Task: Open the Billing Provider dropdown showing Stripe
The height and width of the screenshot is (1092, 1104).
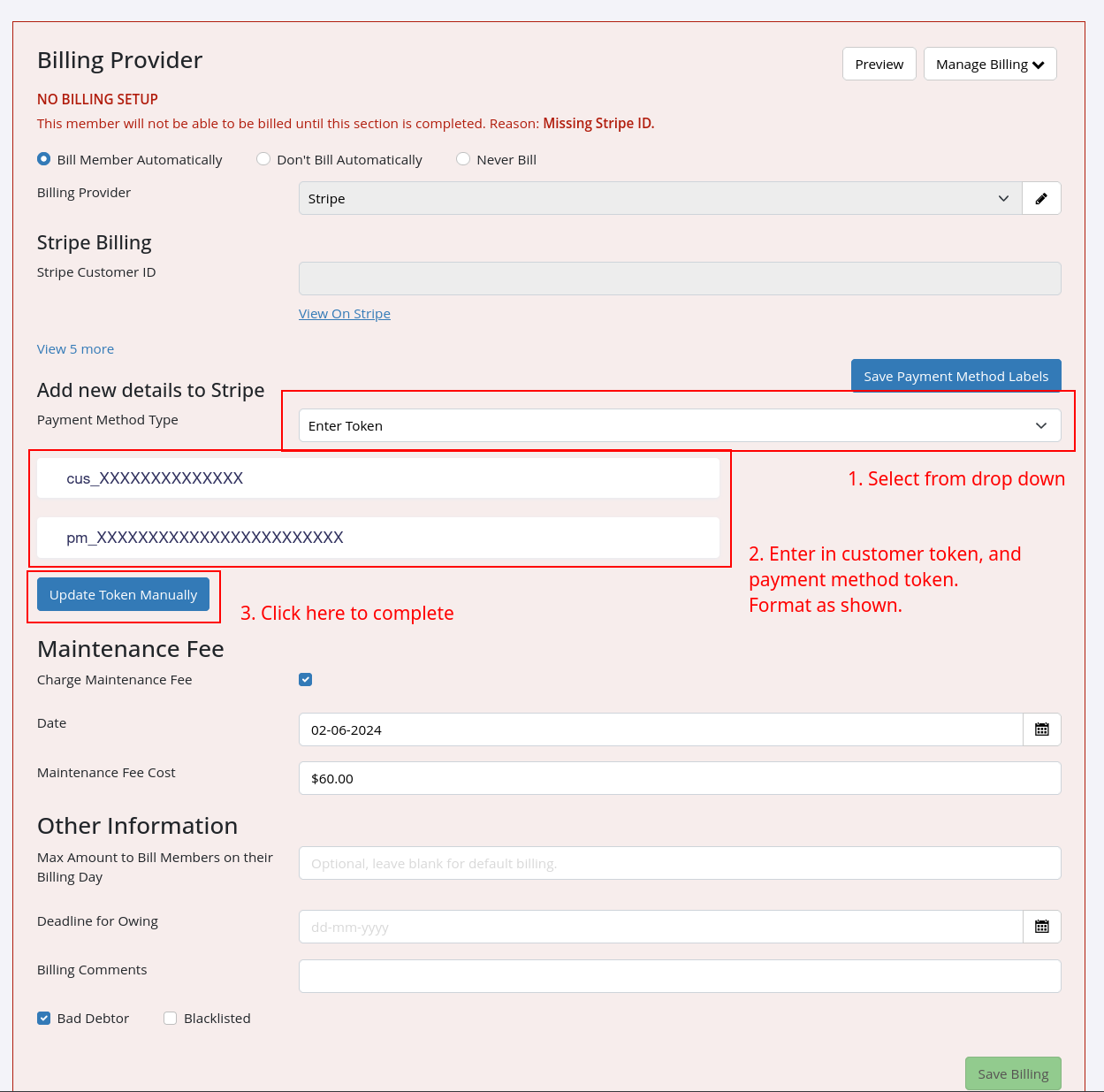Action: (x=659, y=198)
